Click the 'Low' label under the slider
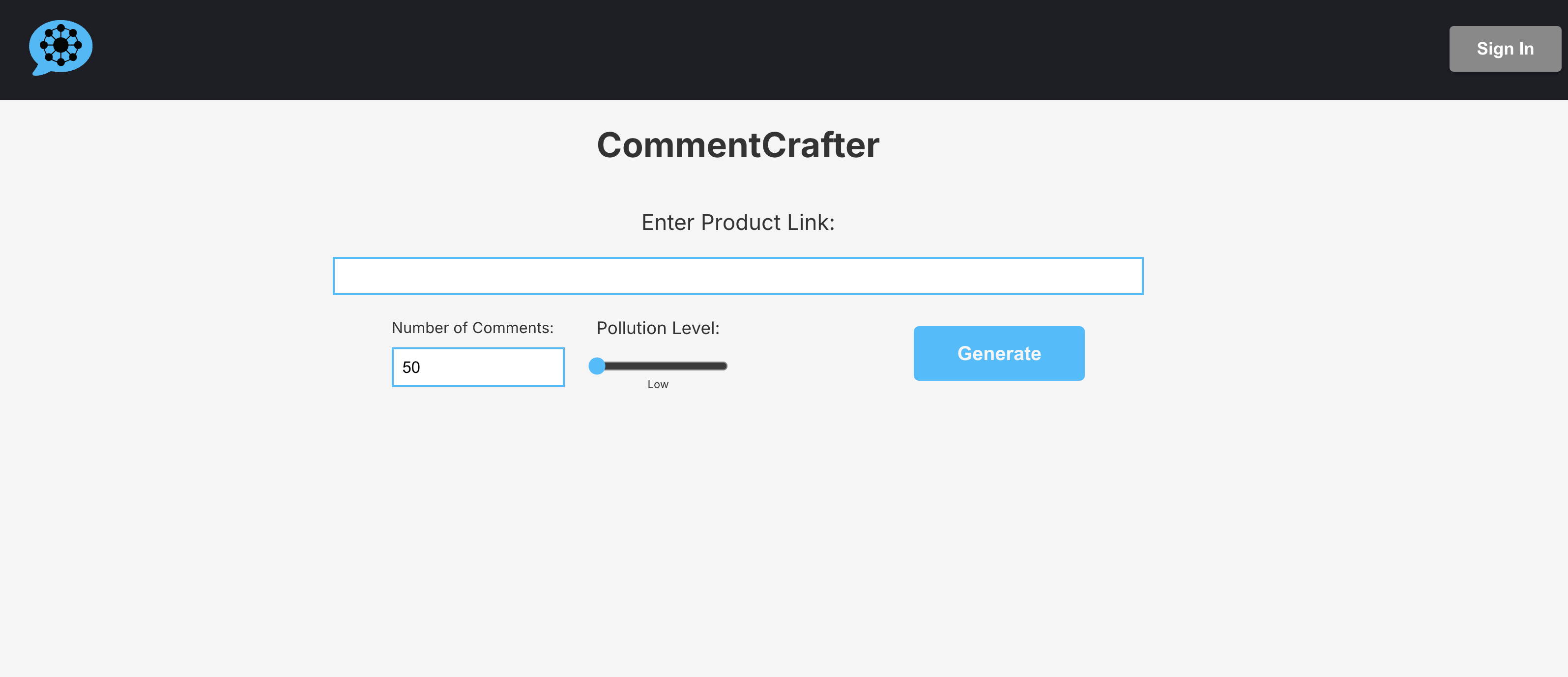The width and height of the screenshot is (1568, 677). point(658,384)
